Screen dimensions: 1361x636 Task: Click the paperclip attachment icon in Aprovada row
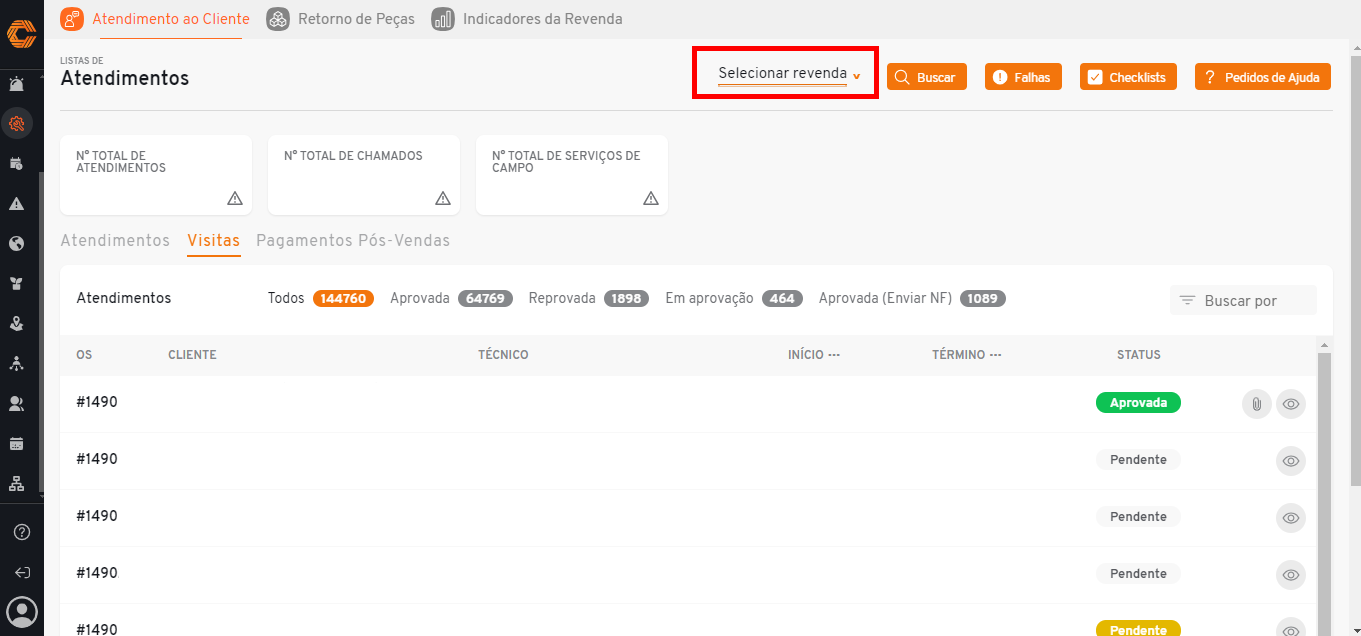pos(1257,404)
